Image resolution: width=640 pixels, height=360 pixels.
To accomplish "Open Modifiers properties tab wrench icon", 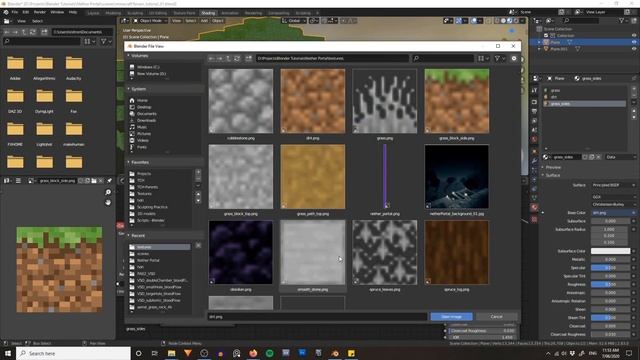I will (x=534, y=160).
